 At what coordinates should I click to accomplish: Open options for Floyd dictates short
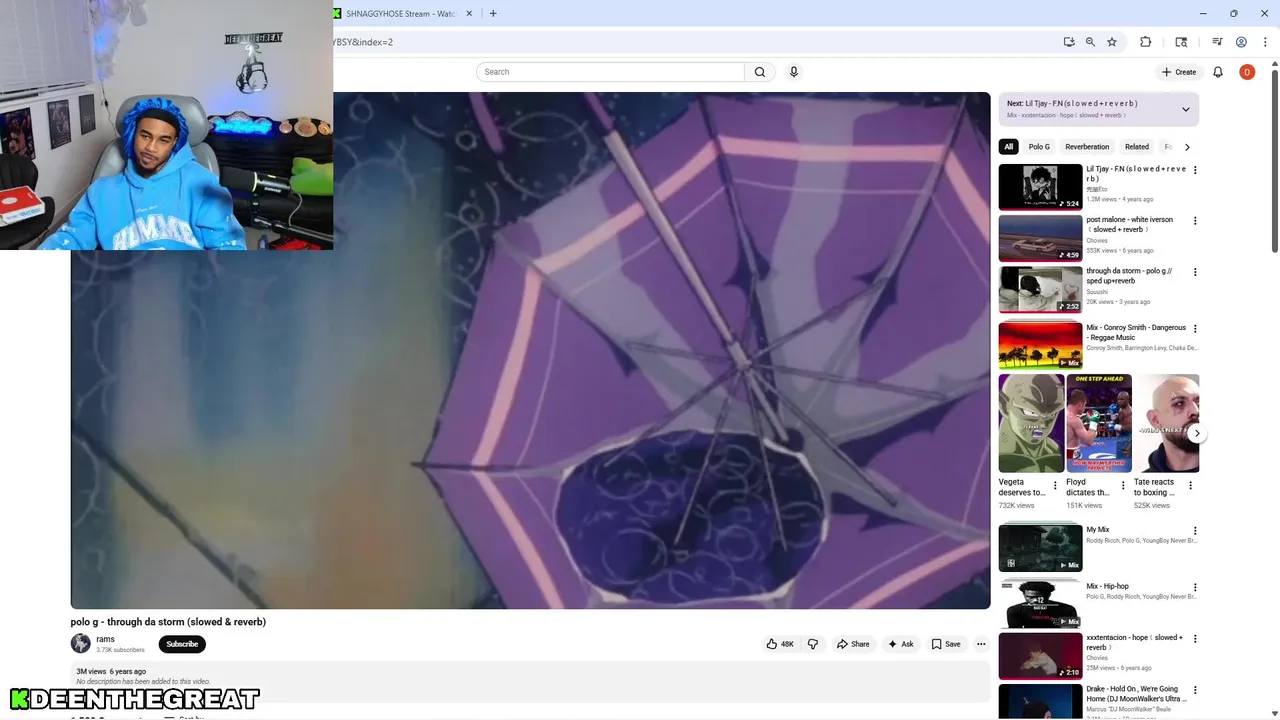(x=1122, y=485)
